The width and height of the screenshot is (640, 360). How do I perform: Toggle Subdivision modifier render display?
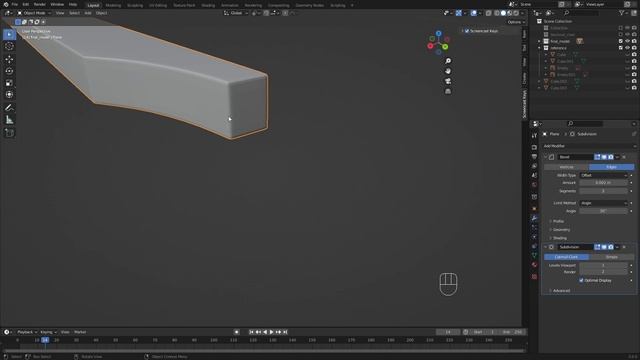[x=611, y=247]
